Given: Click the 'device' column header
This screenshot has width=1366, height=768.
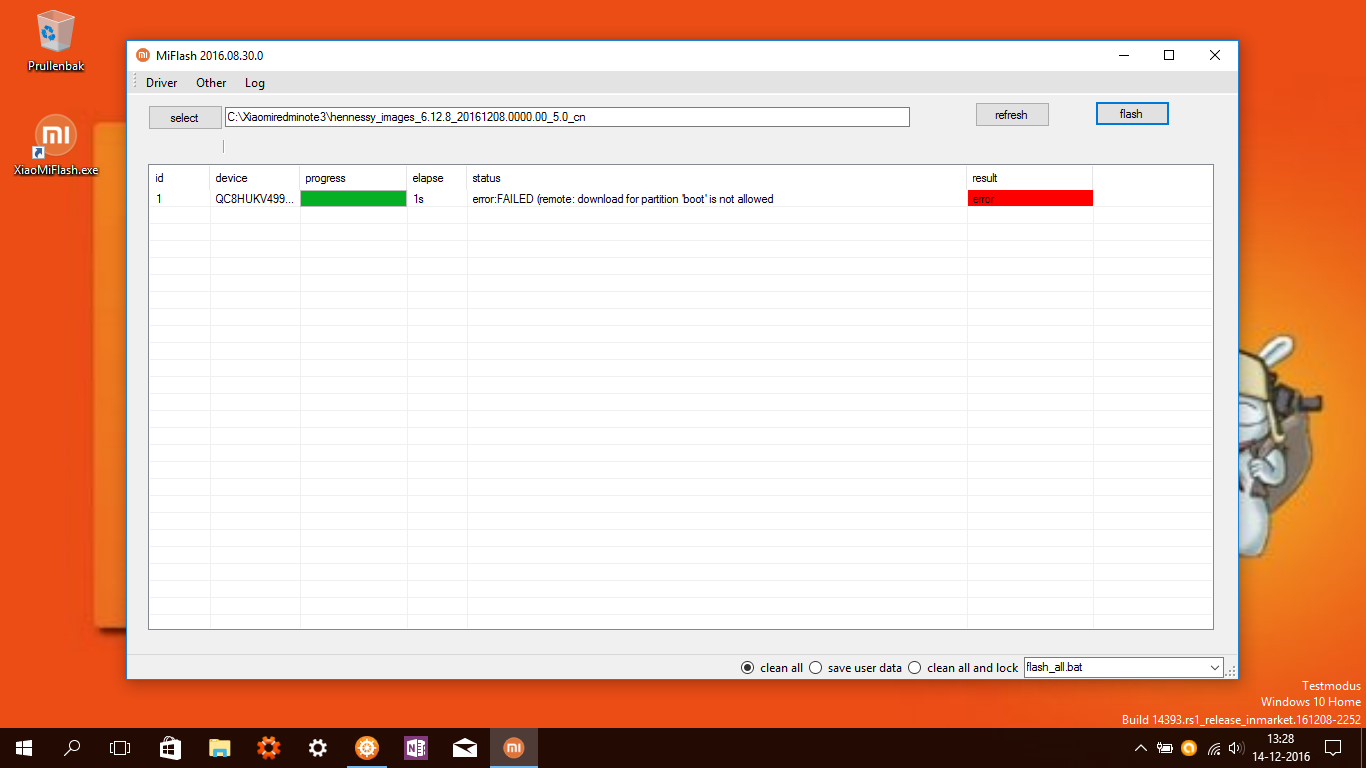Looking at the screenshot, I should (254, 178).
